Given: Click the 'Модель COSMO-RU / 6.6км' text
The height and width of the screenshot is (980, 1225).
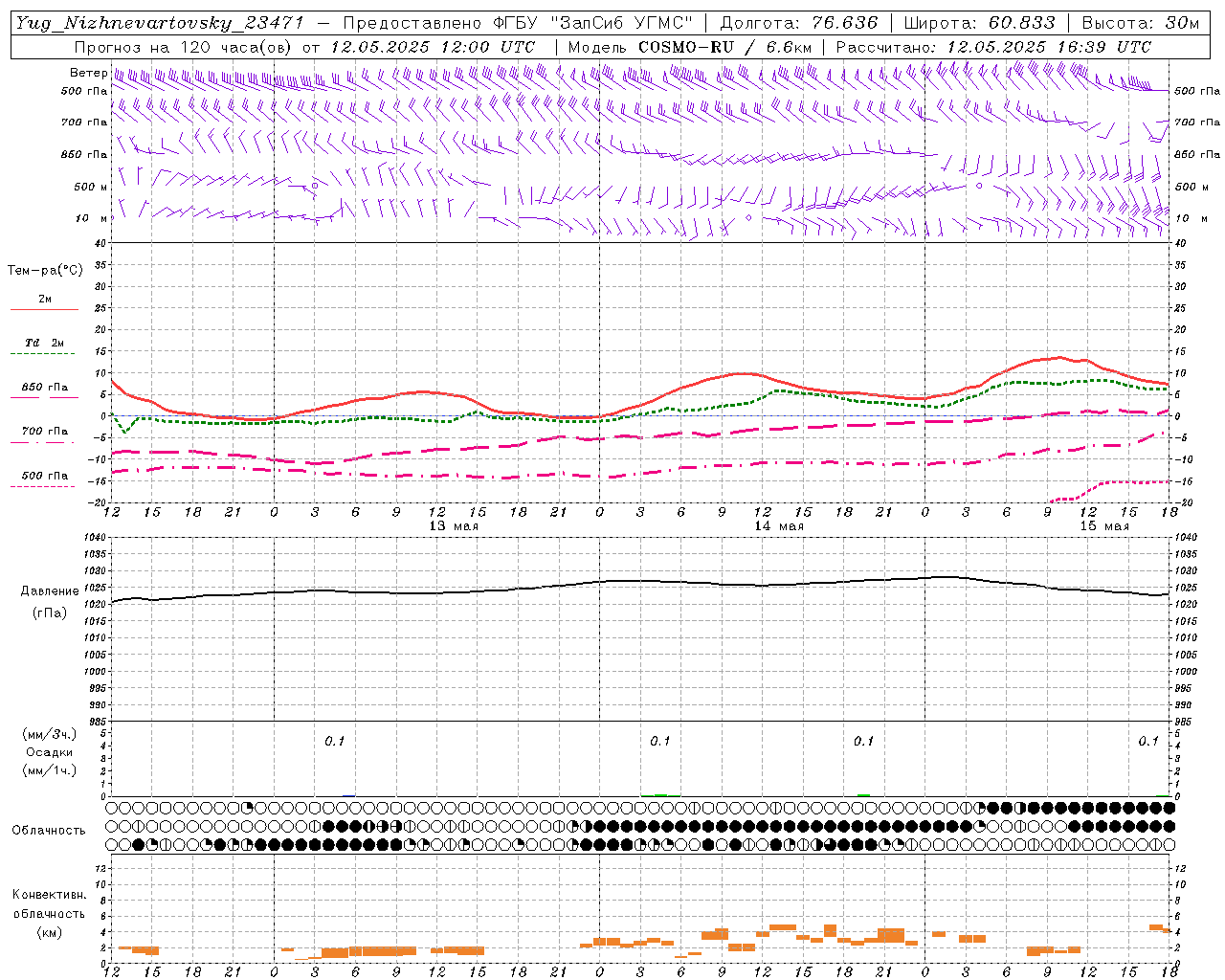Looking at the screenshot, I should [x=689, y=47].
